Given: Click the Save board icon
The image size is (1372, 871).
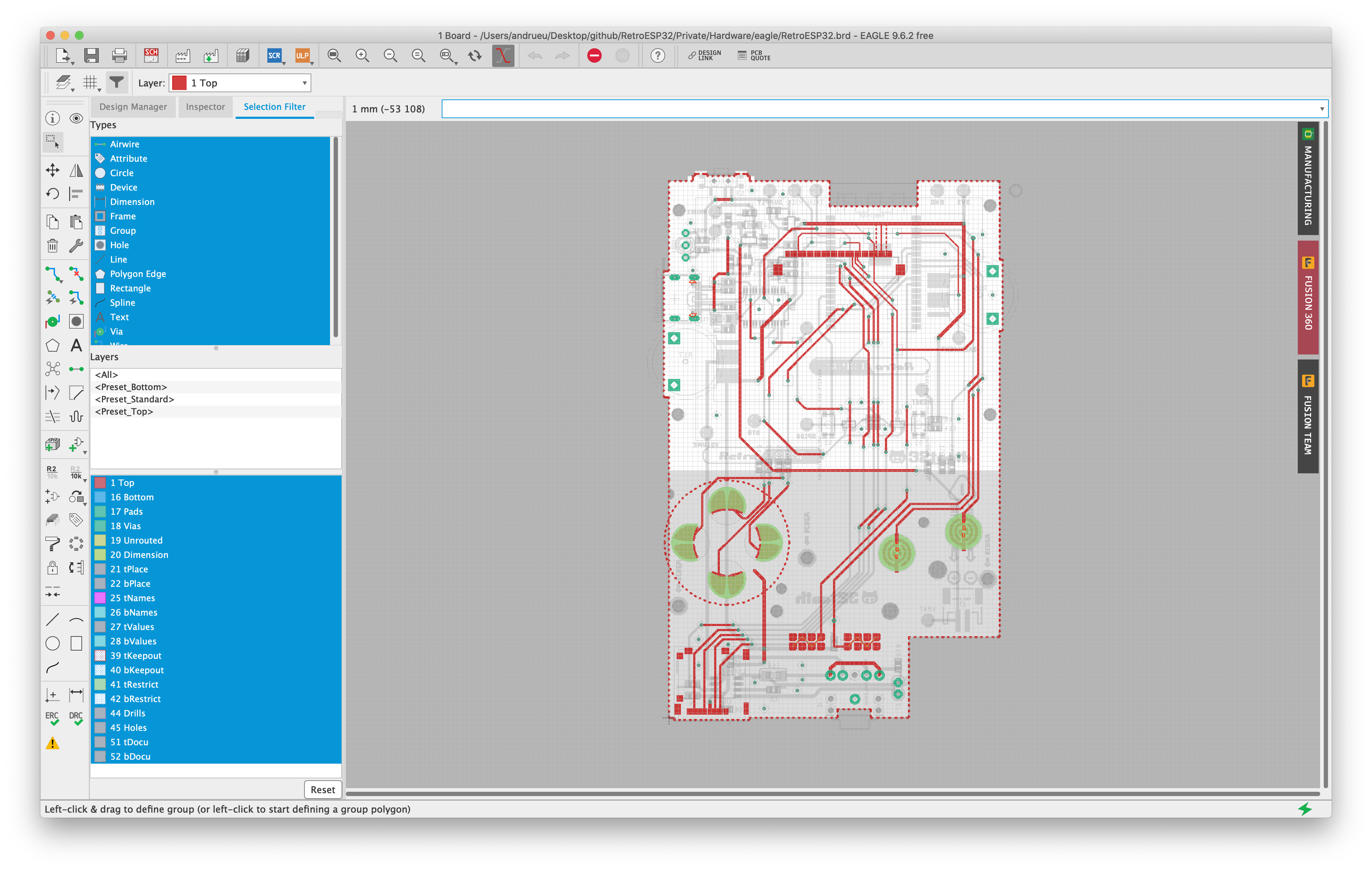Looking at the screenshot, I should tap(91, 55).
